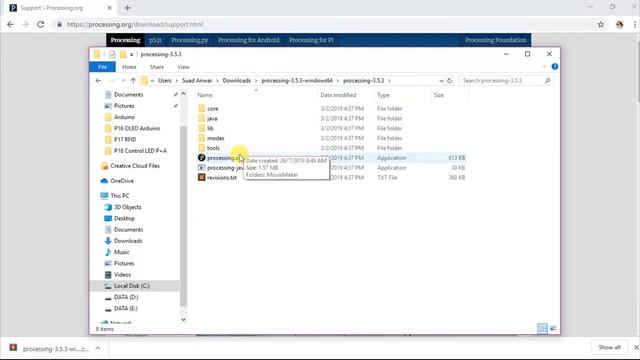Open download item options chevron
Image resolution: width=640 pixels, height=360 pixels.
(x=98, y=348)
